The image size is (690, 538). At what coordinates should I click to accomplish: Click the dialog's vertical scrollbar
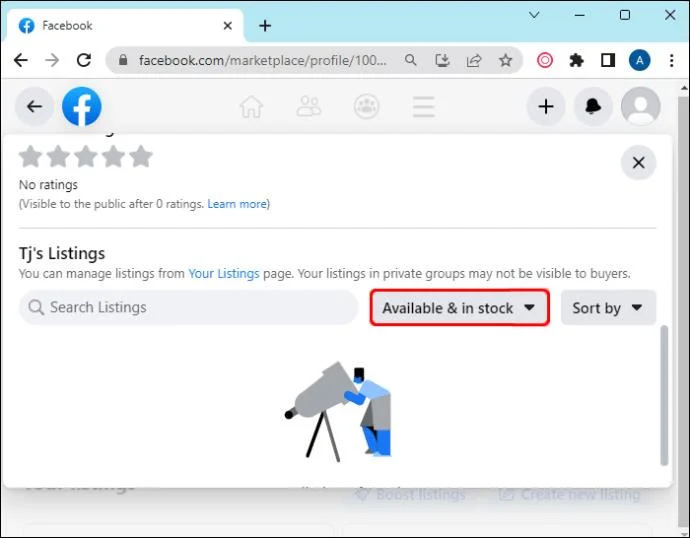[664, 395]
